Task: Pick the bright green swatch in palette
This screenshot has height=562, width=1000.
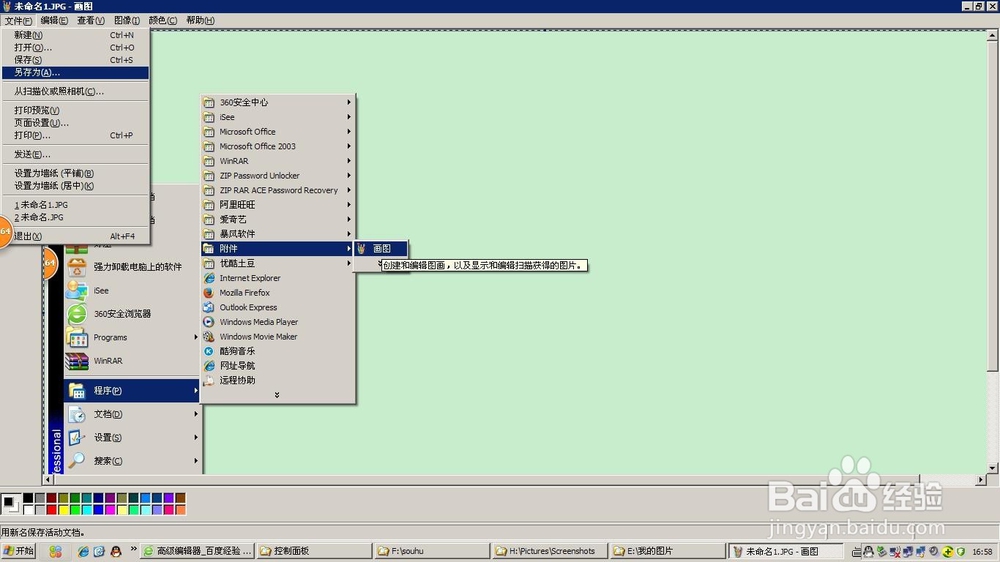Action: tap(75, 510)
